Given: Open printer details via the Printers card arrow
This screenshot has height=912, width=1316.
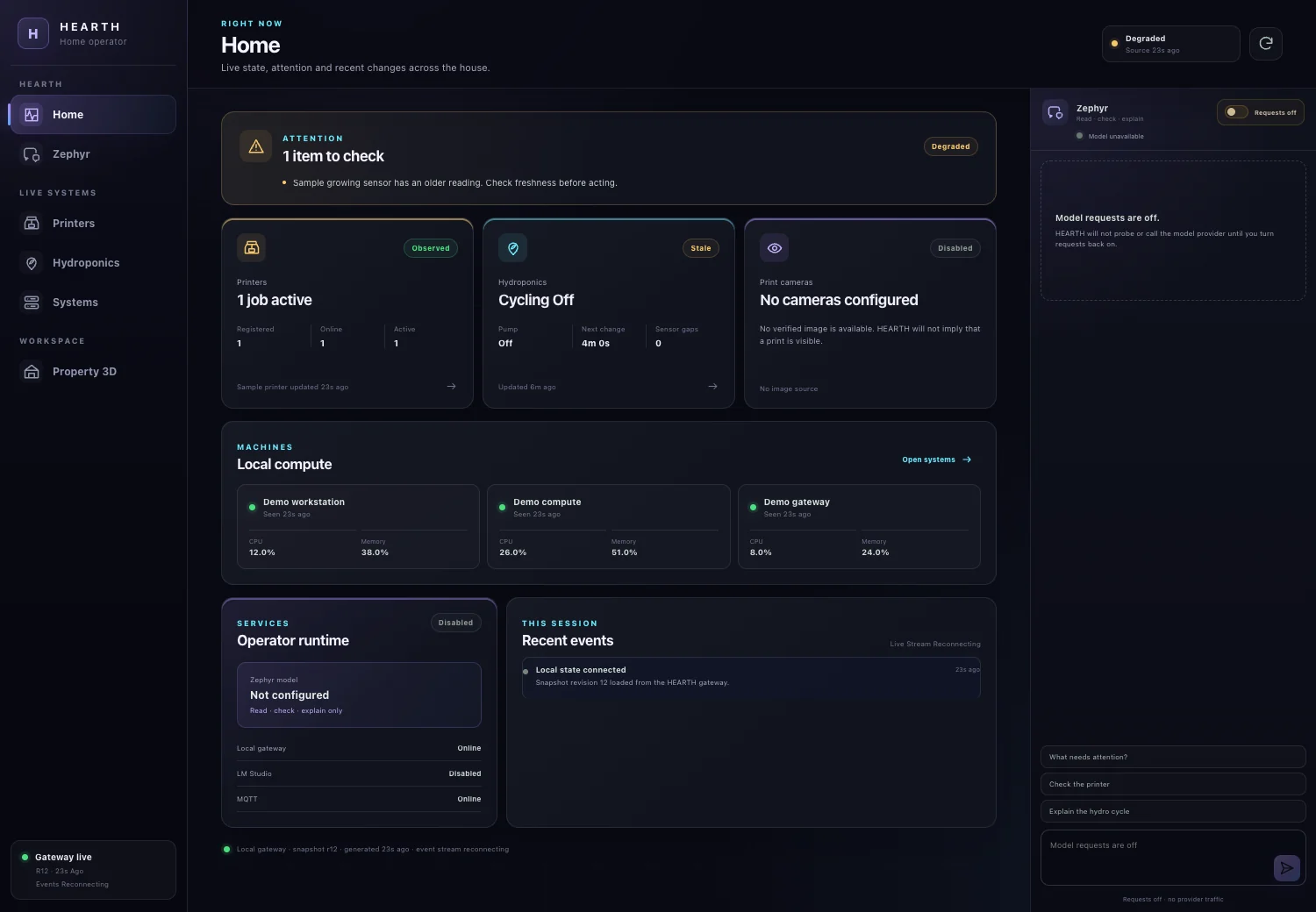Looking at the screenshot, I should tap(452, 387).
